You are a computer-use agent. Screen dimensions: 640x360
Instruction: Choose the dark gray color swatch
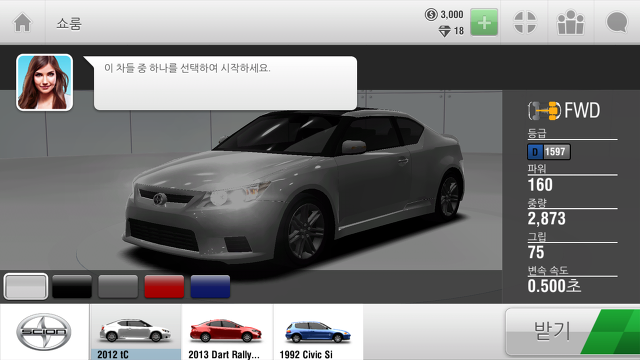click(118, 287)
